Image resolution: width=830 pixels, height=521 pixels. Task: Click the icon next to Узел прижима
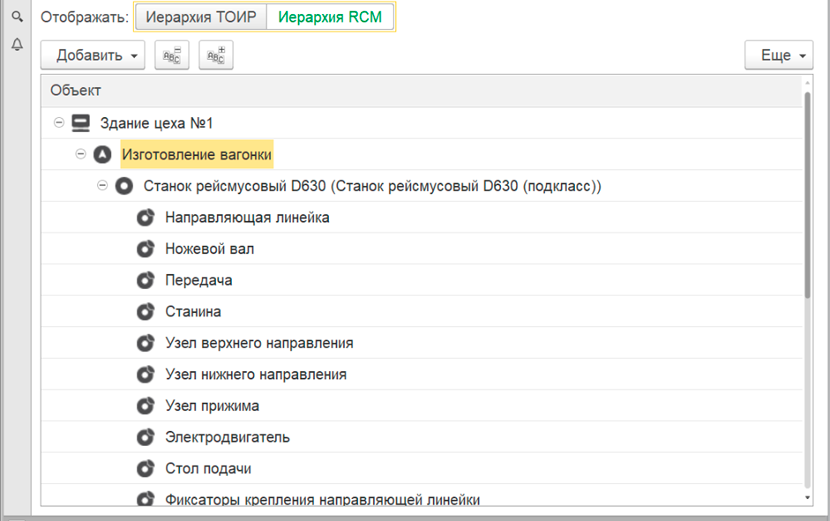pos(146,406)
